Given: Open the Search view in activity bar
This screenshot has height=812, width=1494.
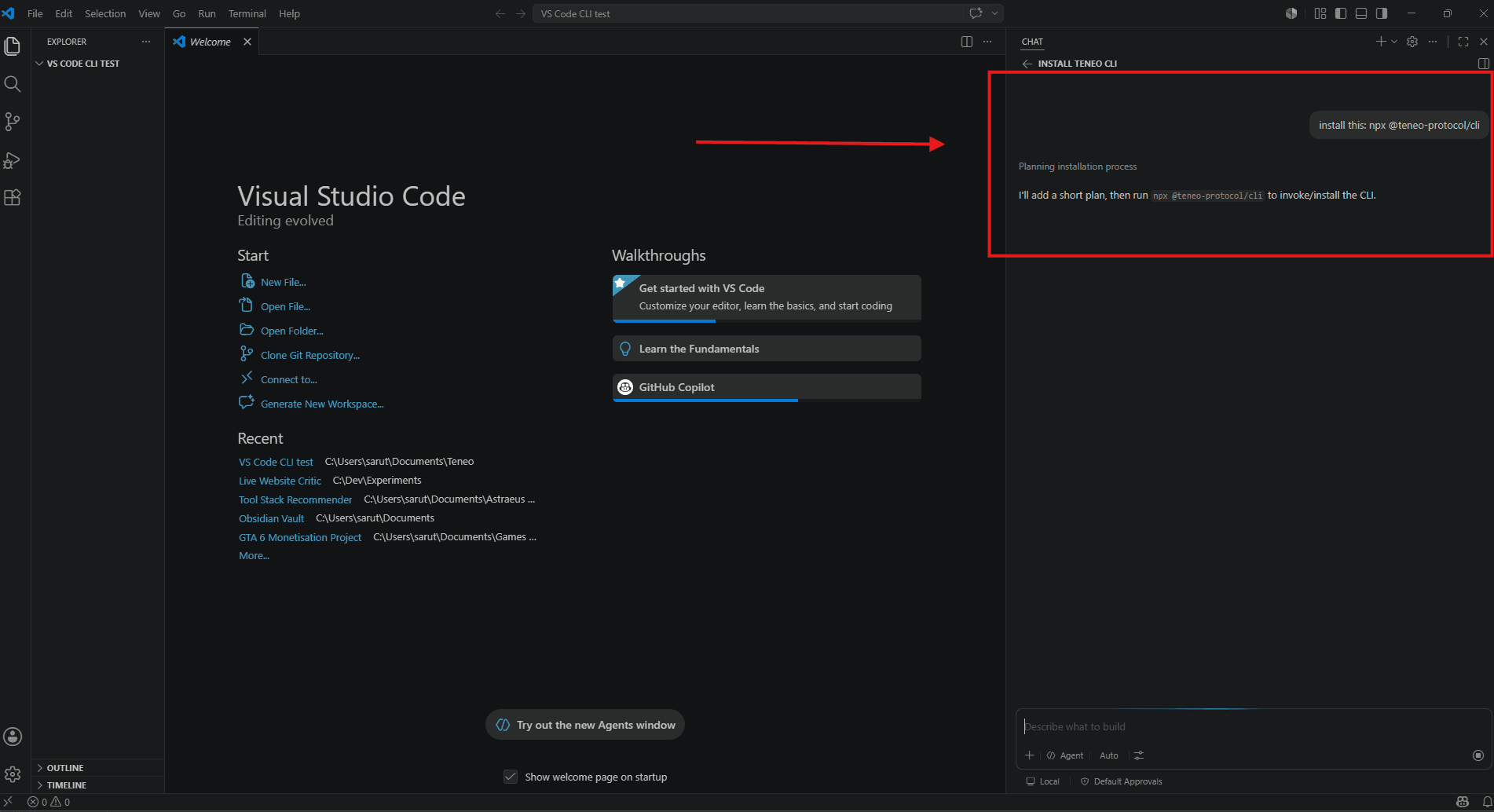Looking at the screenshot, I should 13,84.
